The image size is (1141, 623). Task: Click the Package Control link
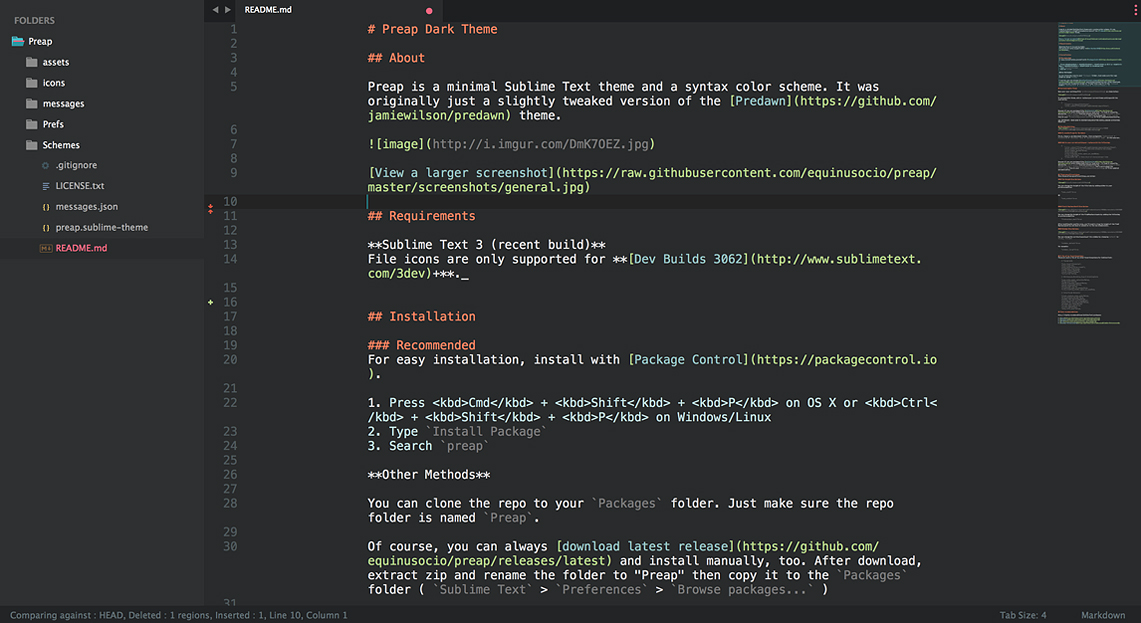click(x=688, y=360)
